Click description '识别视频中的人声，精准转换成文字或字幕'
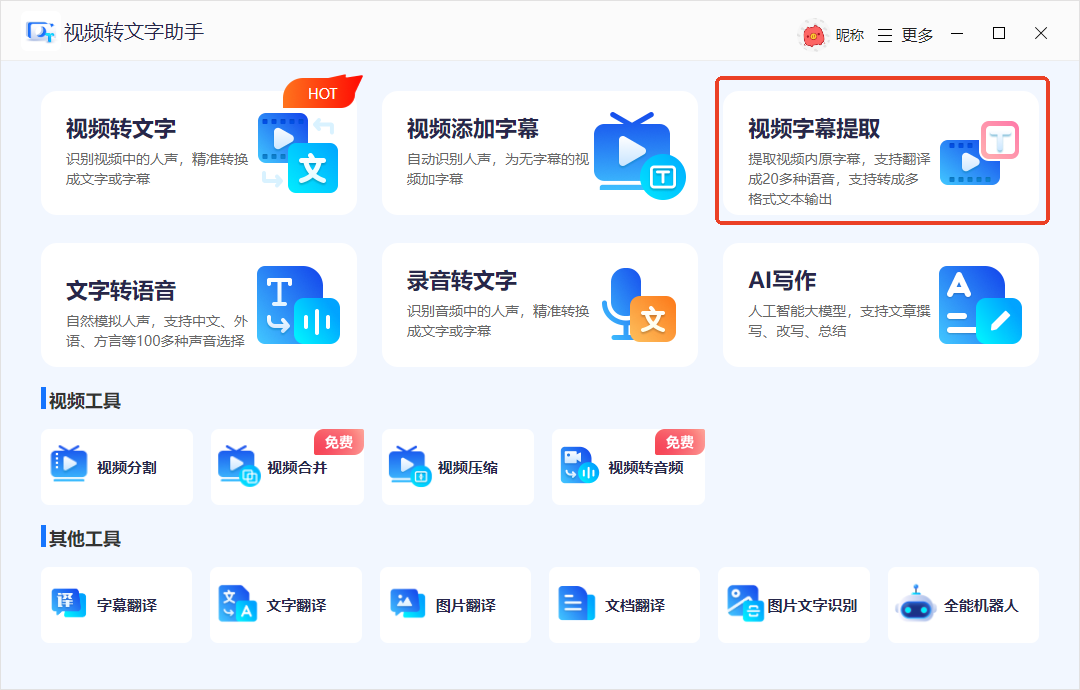 coord(157,169)
